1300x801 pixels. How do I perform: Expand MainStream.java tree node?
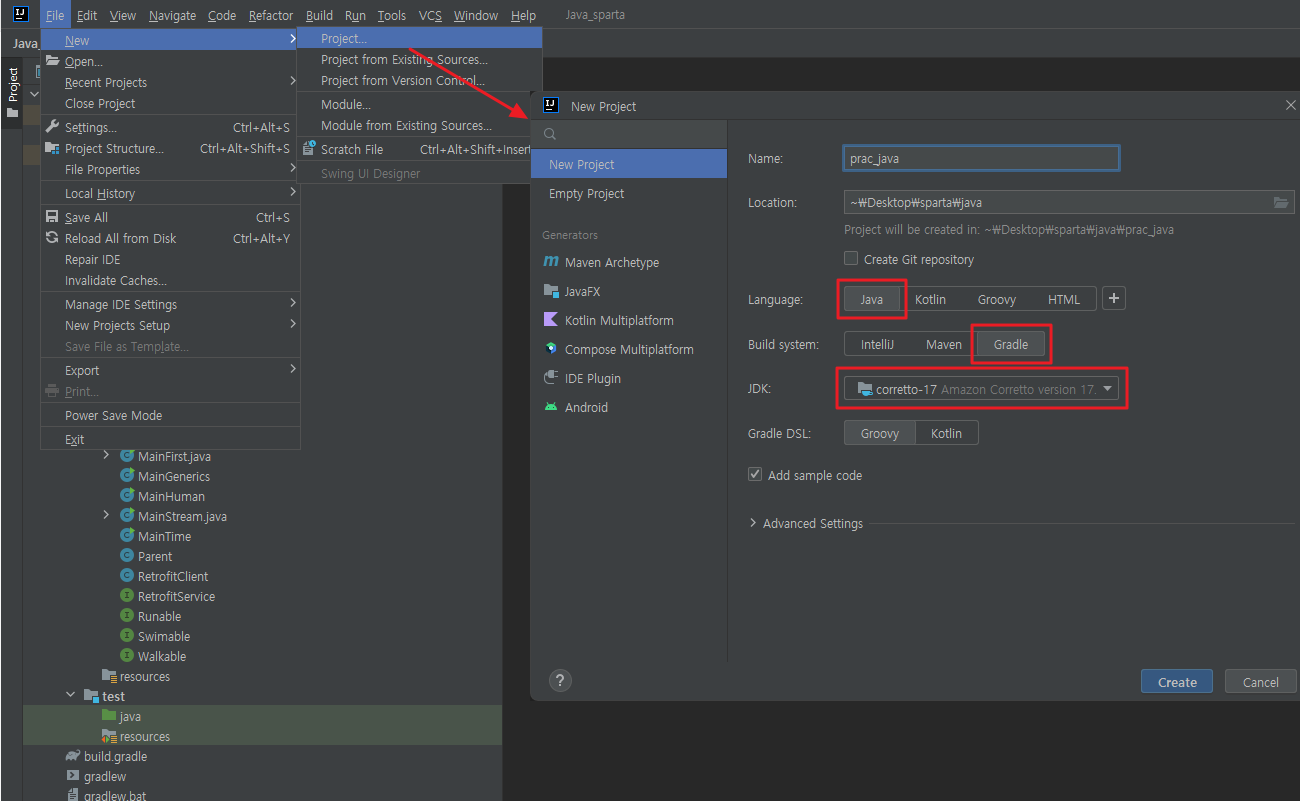click(x=107, y=515)
